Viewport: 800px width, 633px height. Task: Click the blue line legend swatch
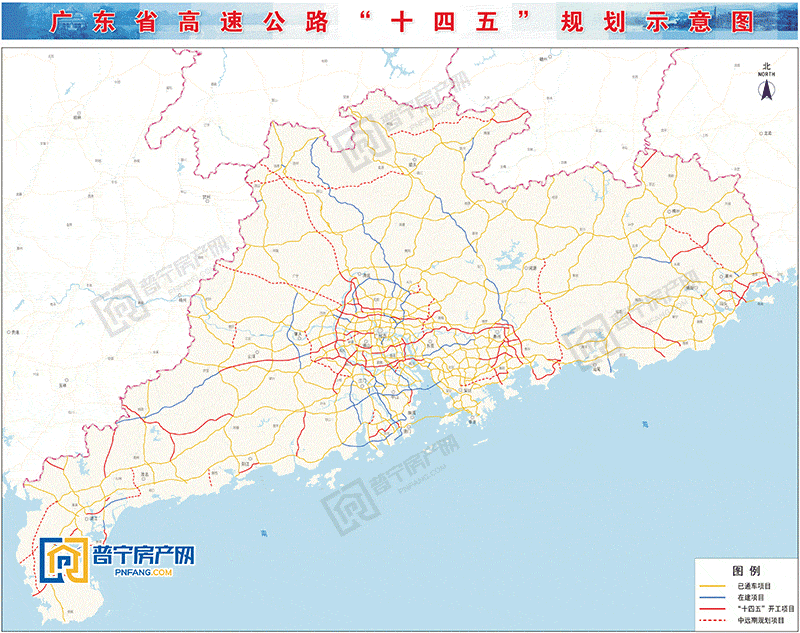[712, 596]
